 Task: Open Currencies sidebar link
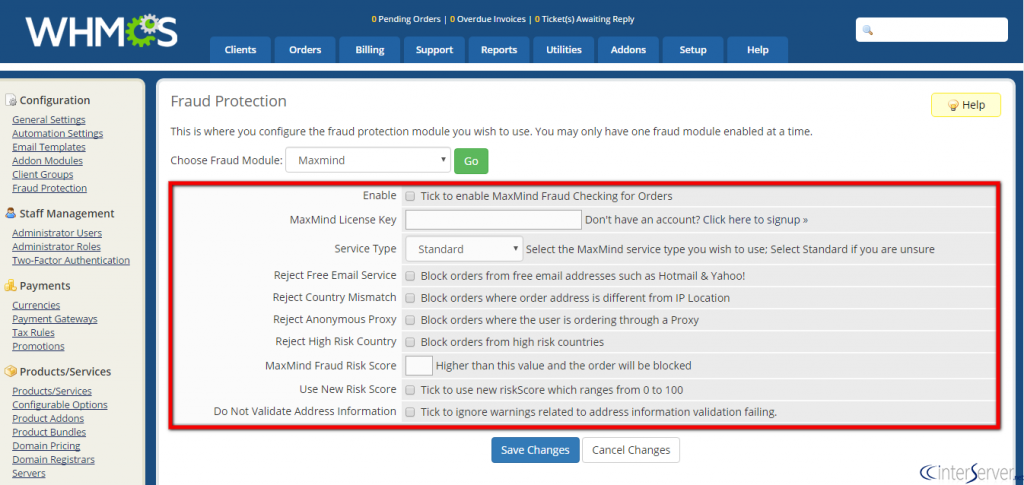pyautogui.click(x=36, y=305)
